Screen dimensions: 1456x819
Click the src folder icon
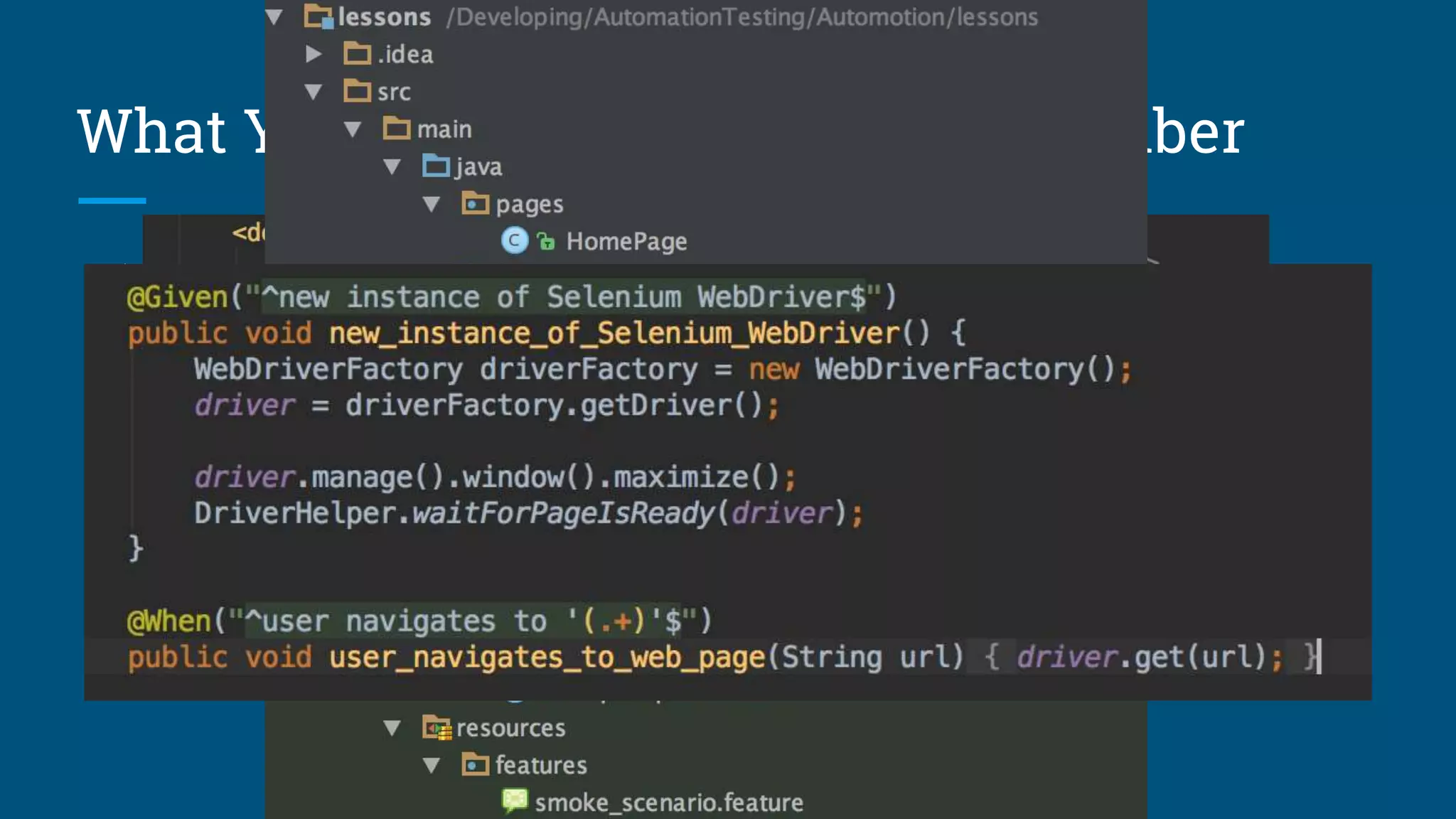(x=357, y=91)
